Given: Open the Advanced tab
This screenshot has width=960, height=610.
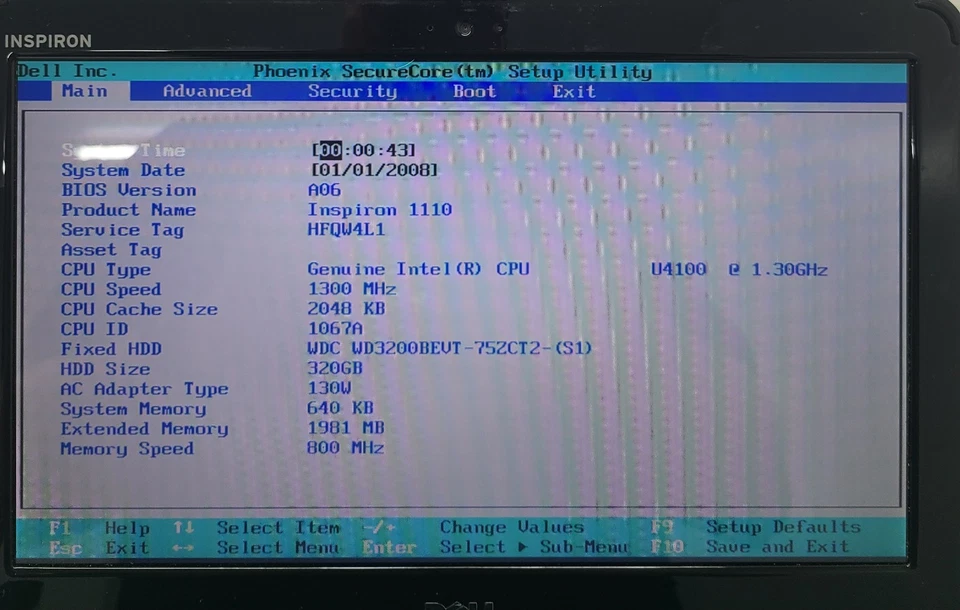Looking at the screenshot, I should [x=207, y=91].
